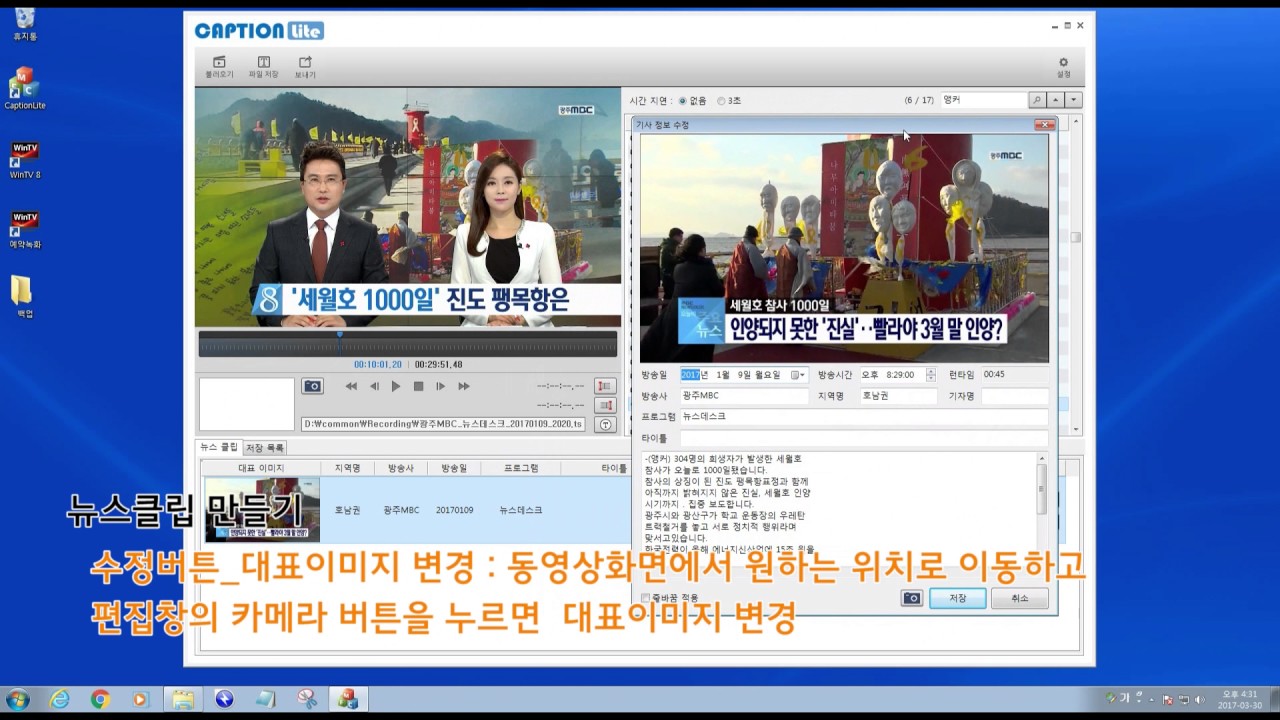Launch Chrome from the taskbar

[x=100, y=699]
